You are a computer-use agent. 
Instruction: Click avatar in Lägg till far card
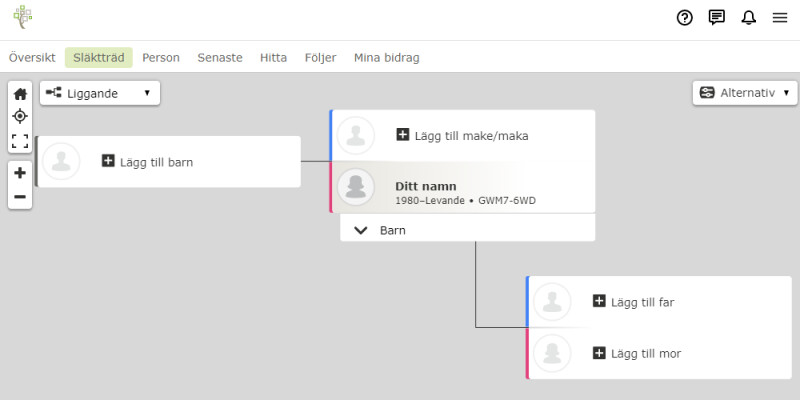click(x=552, y=302)
